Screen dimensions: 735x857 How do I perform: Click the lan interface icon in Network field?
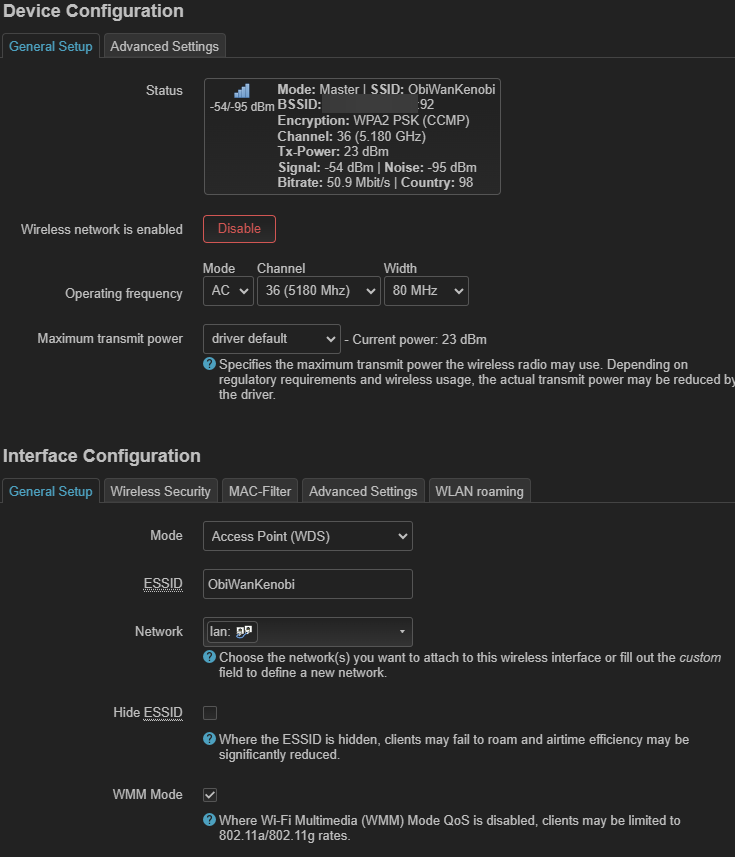point(245,632)
